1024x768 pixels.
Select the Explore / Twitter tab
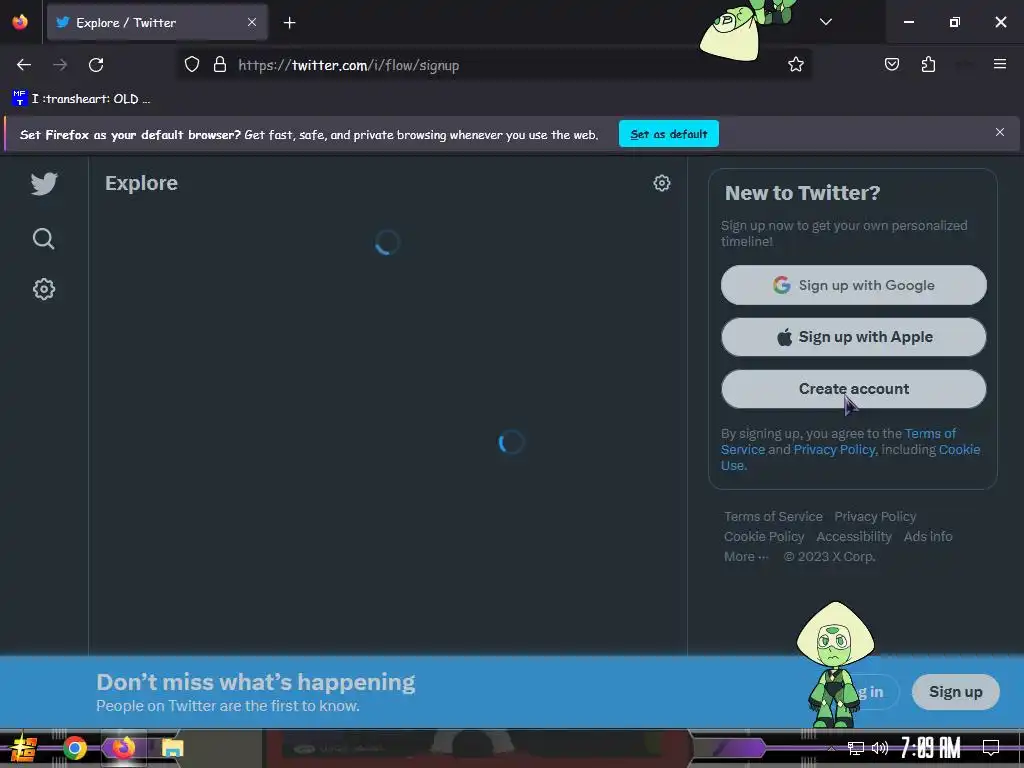click(157, 22)
